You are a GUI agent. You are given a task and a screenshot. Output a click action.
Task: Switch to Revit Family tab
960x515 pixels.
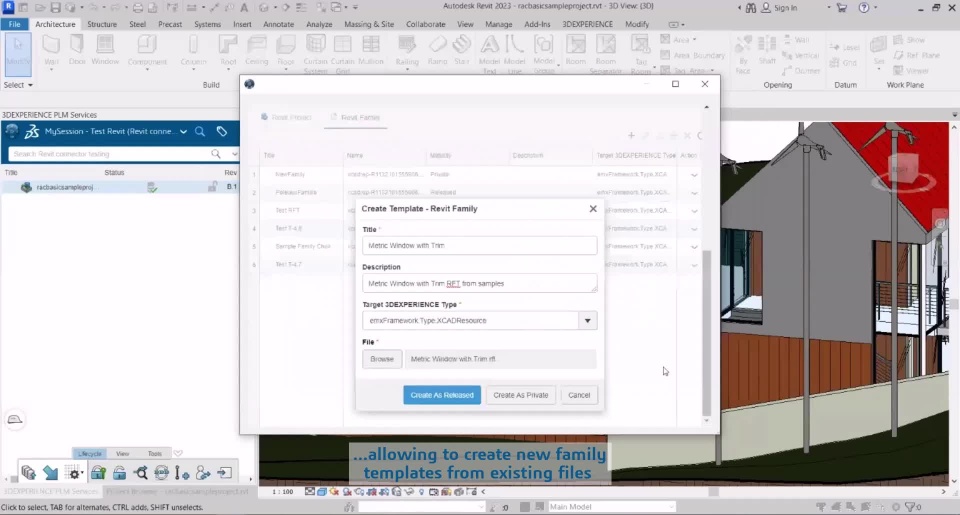[x=355, y=118]
